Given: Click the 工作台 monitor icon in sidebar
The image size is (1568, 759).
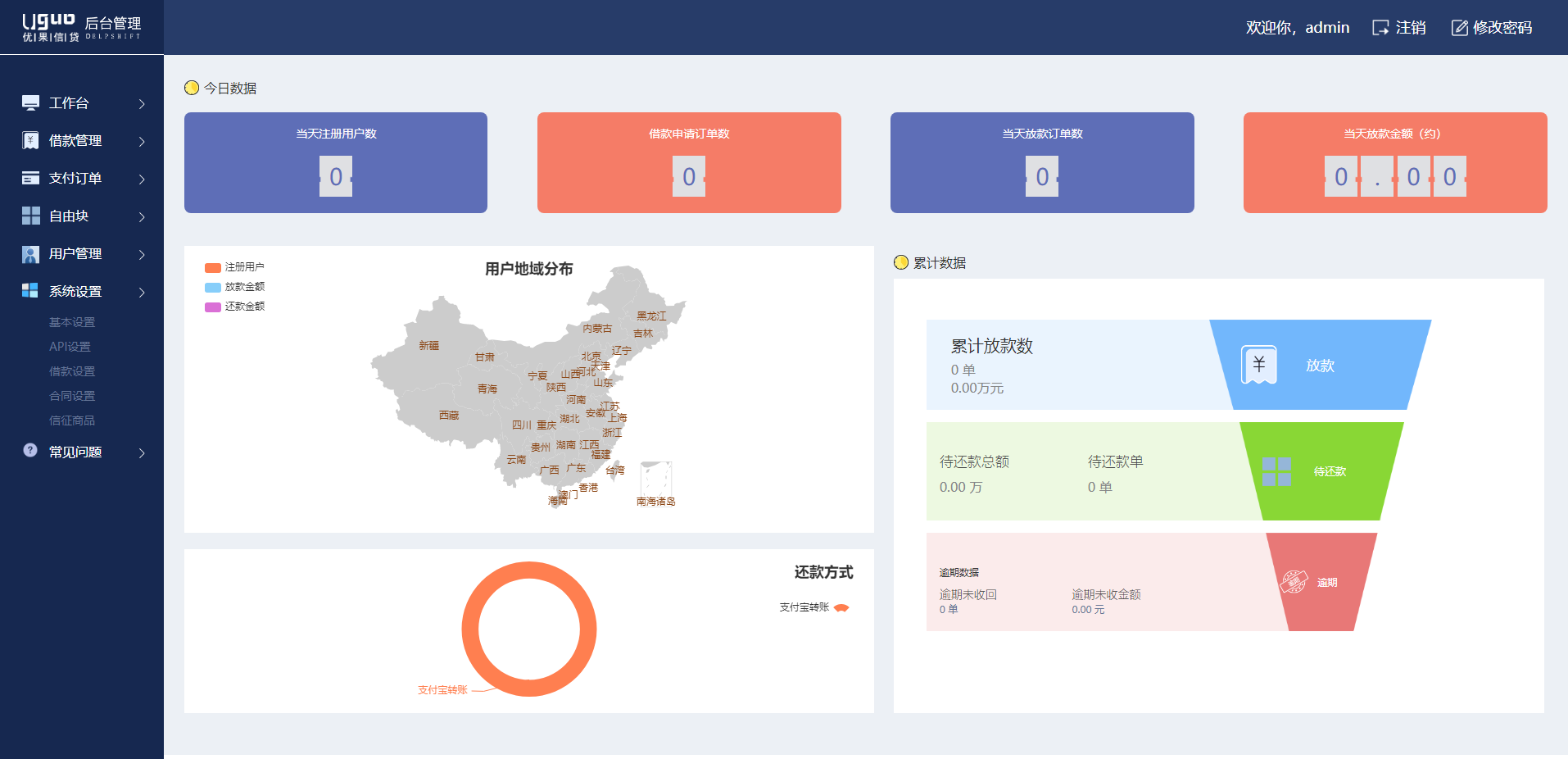Looking at the screenshot, I should pyautogui.click(x=30, y=103).
